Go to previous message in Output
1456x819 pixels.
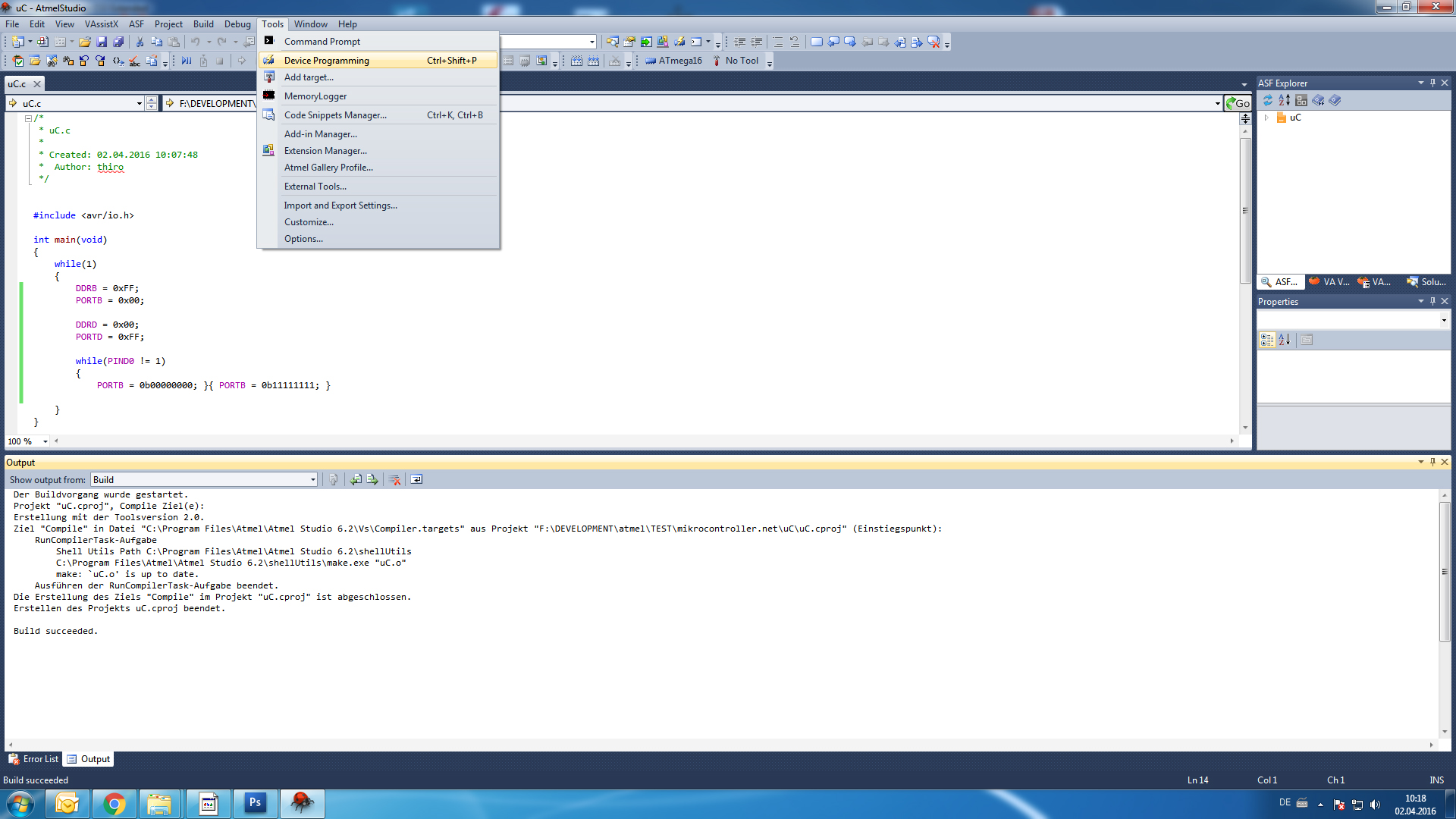(356, 480)
